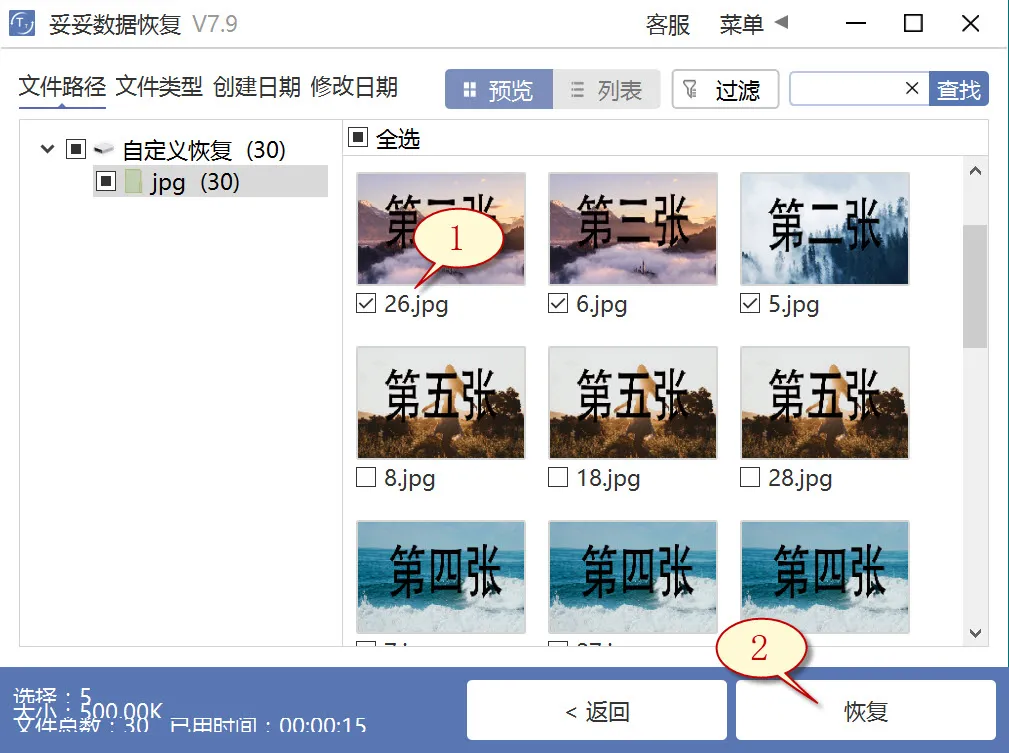Click the filter funnel icon

[x=691, y=90]
